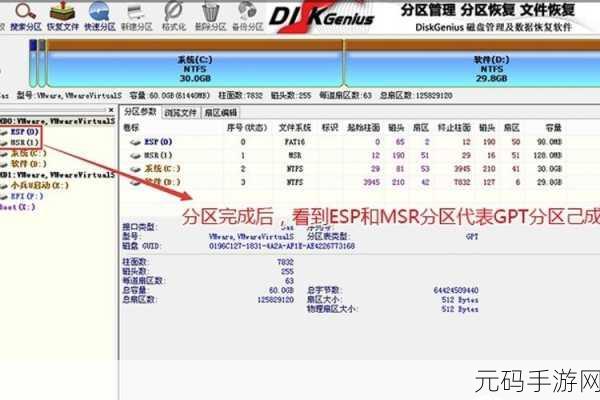The width and height of the screenshot is (600, 400).
Task: Click the 终止柱面 column header
Action: tap(454, 127)
